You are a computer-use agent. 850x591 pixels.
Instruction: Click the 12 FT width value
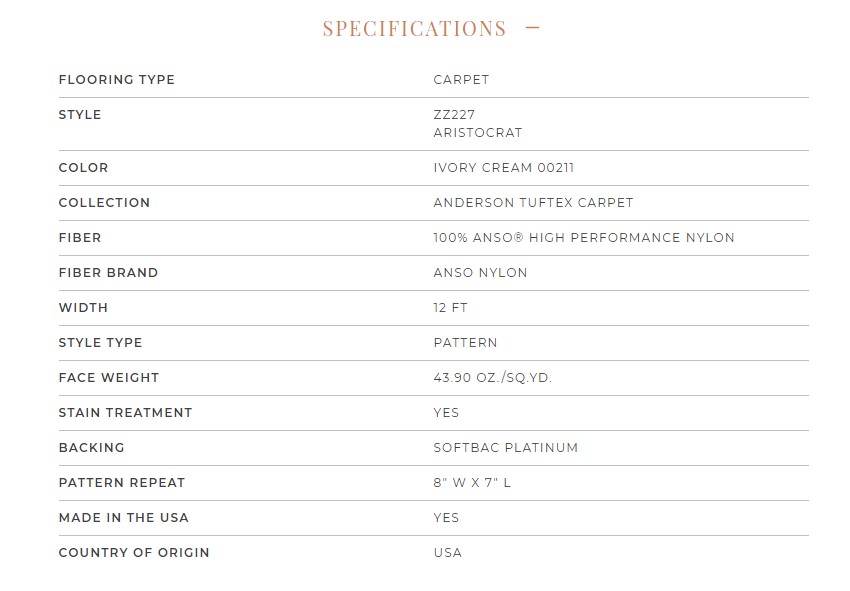(450, 308)
